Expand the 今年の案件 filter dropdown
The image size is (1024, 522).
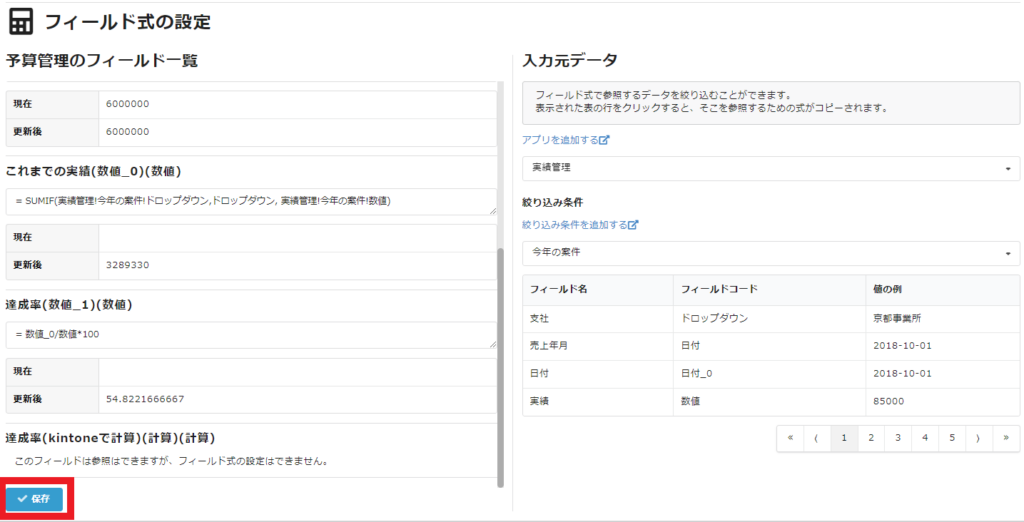771,253
